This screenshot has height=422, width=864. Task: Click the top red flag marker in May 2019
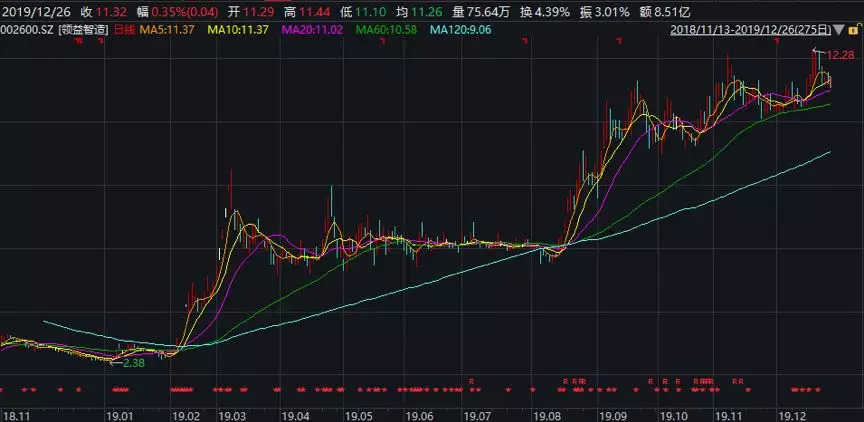click(x=382, y=40)
